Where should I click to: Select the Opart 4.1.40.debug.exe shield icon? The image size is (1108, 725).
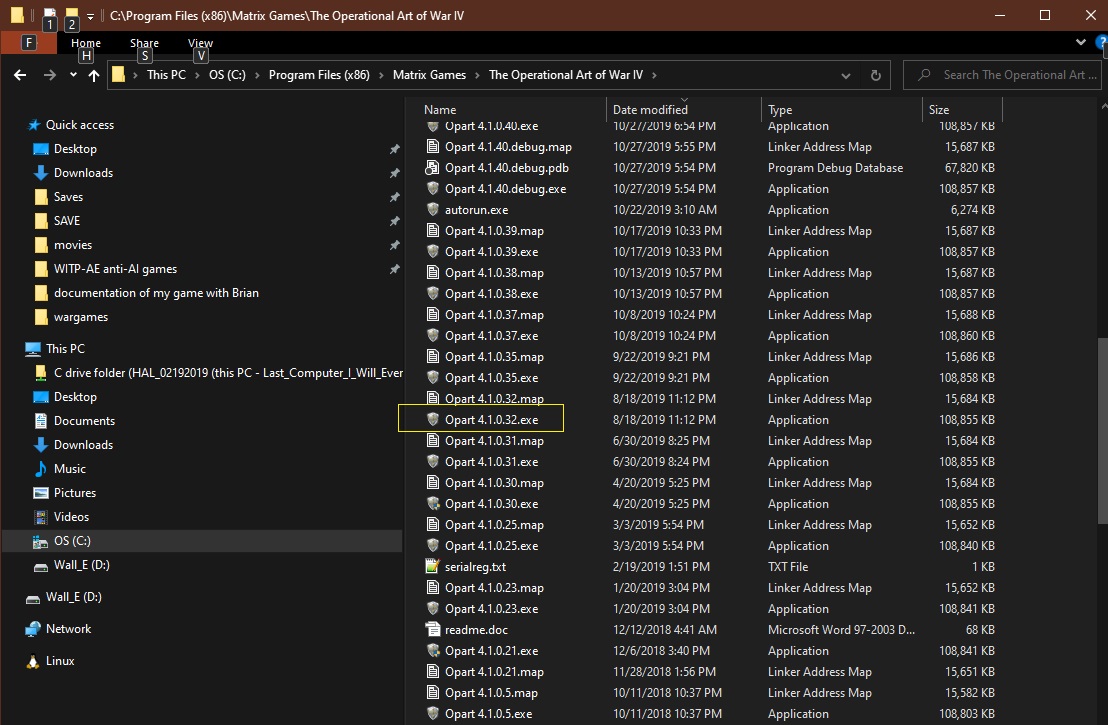[x=433, y=188]
